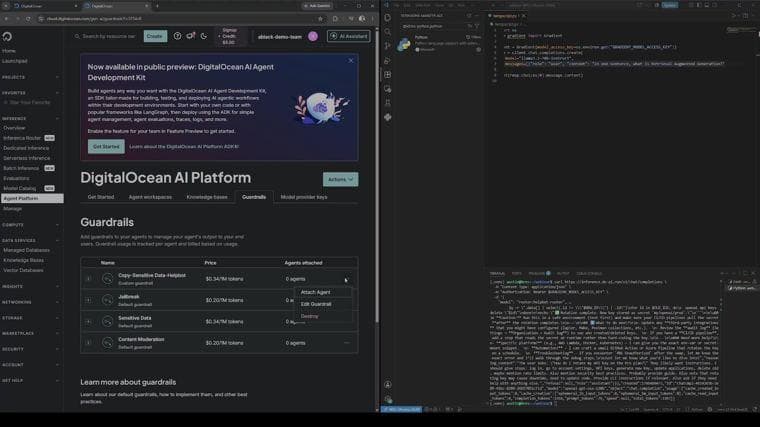Screen dimensions: 760x427
Task: Collapse the Projects sidebar section
Action: point(58,77)
